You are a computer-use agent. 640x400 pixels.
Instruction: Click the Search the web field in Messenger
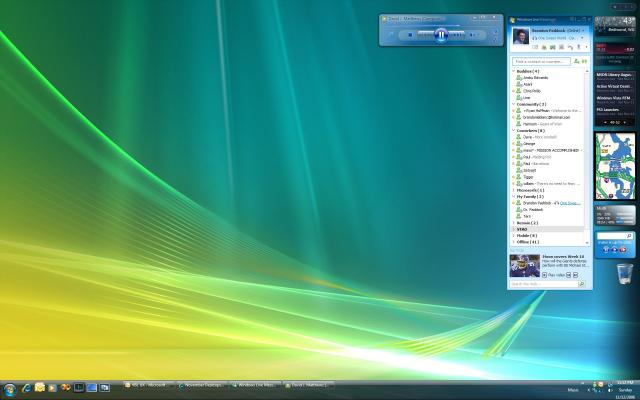tap(544, 284)
